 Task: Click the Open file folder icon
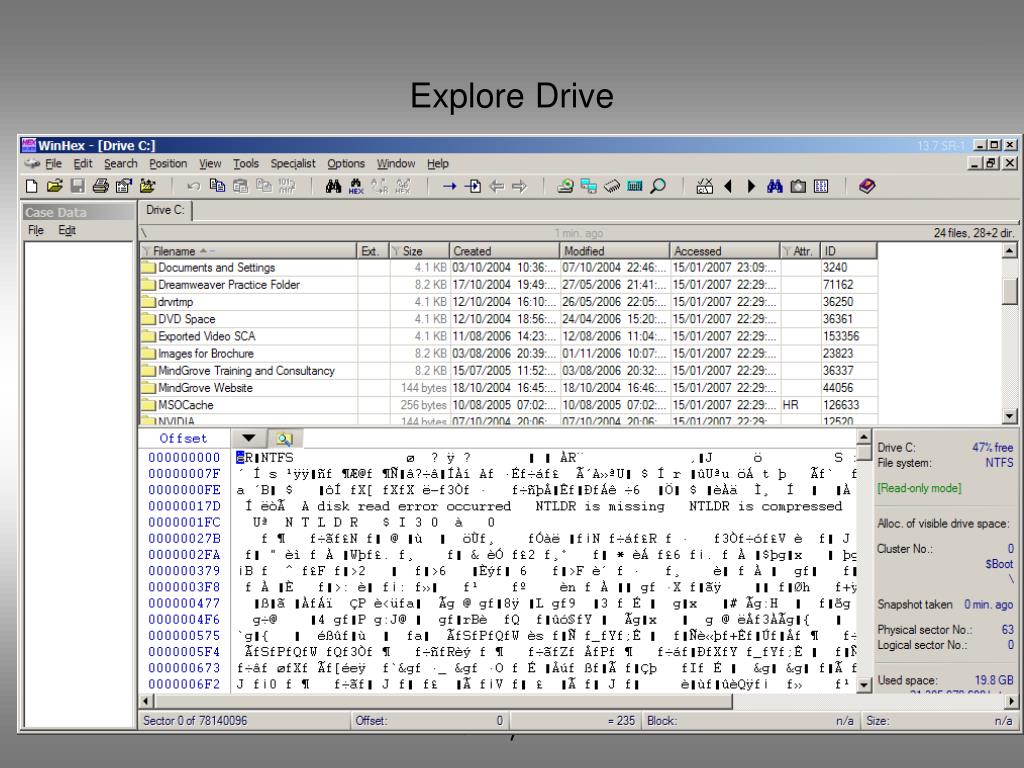[x=54, y=187]
